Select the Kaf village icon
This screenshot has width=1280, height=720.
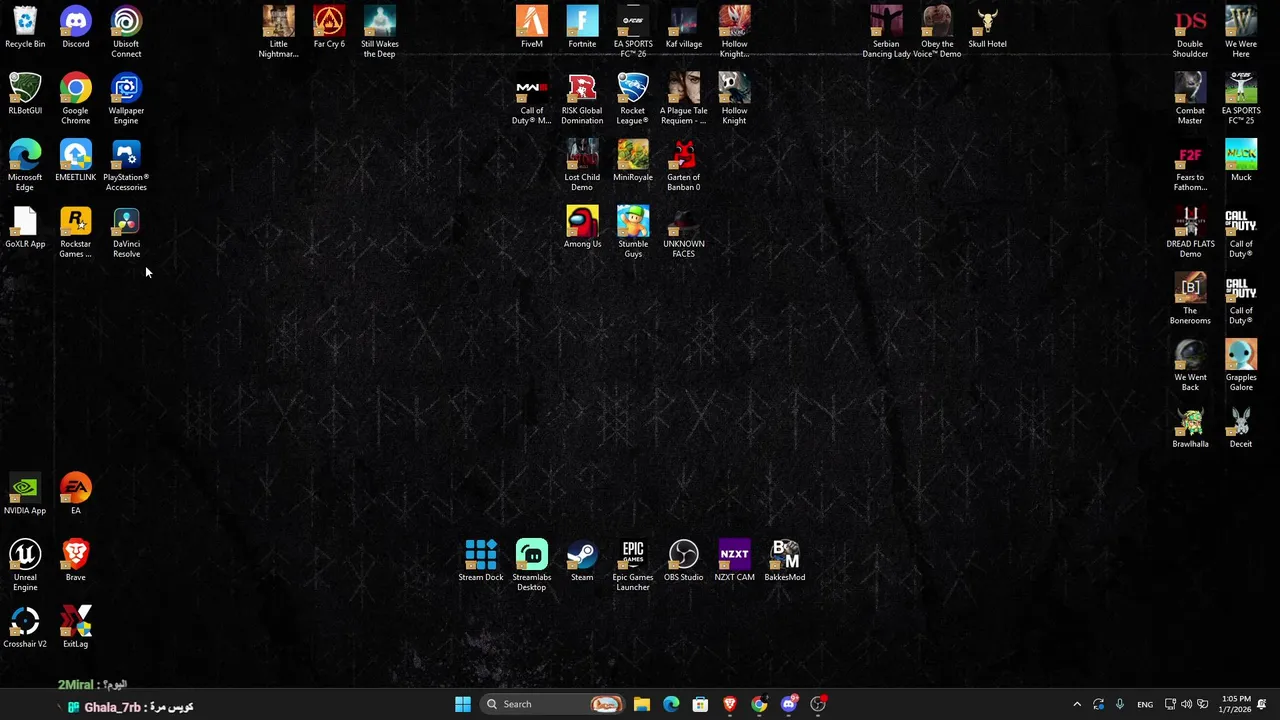pos(684,28)
